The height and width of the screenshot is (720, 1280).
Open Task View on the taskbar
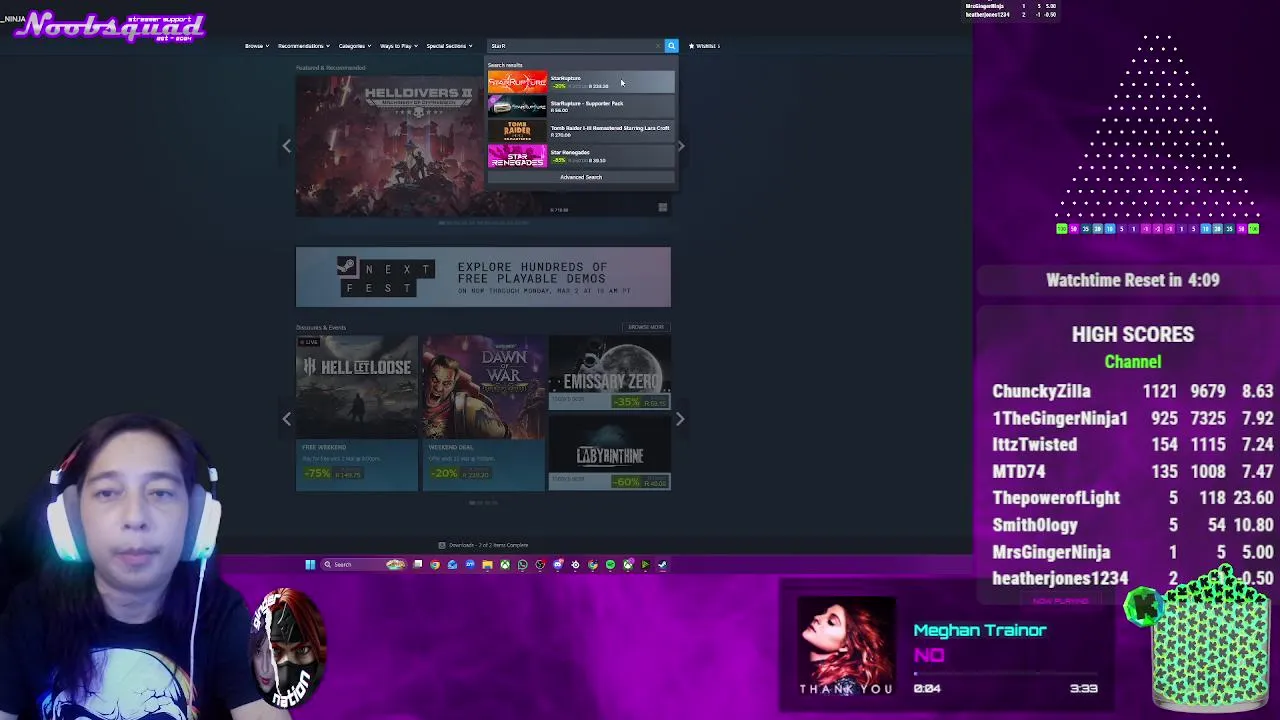click(x=418, y=565)
